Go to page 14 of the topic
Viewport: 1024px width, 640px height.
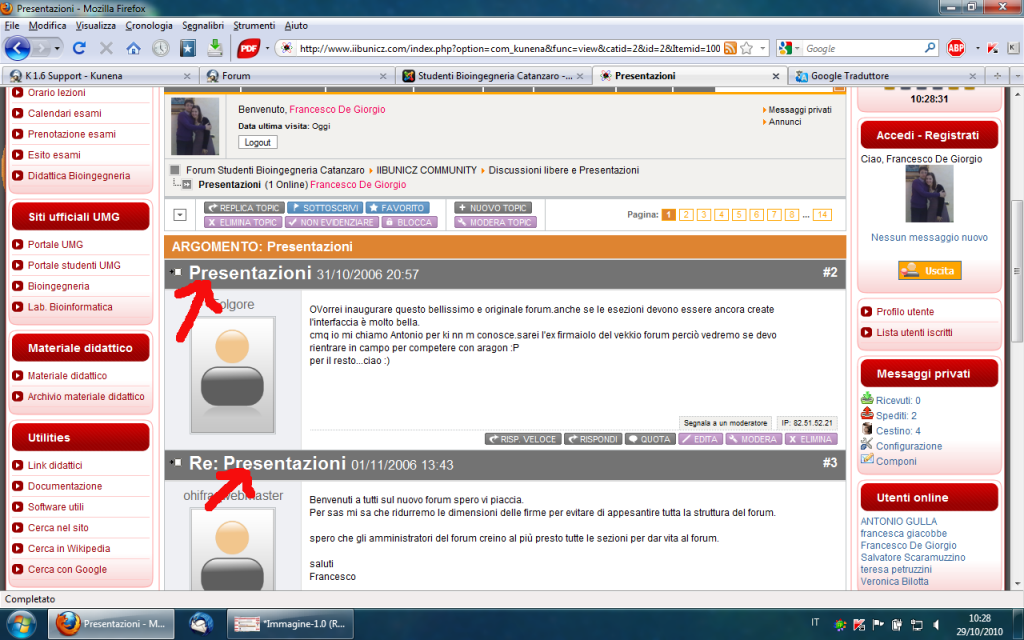pyautogui.click(x=822, y=215)
